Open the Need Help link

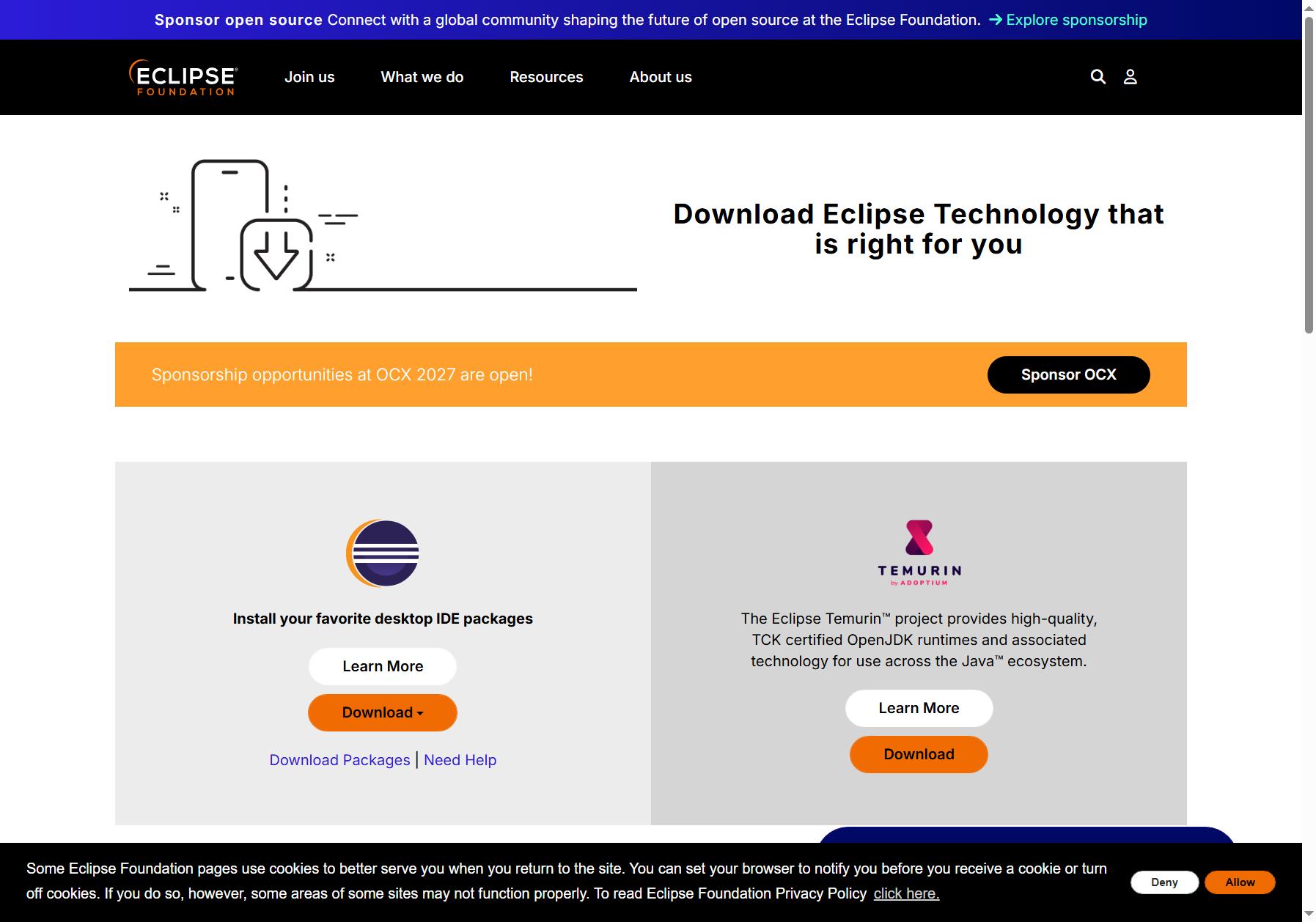pos(460,760)
